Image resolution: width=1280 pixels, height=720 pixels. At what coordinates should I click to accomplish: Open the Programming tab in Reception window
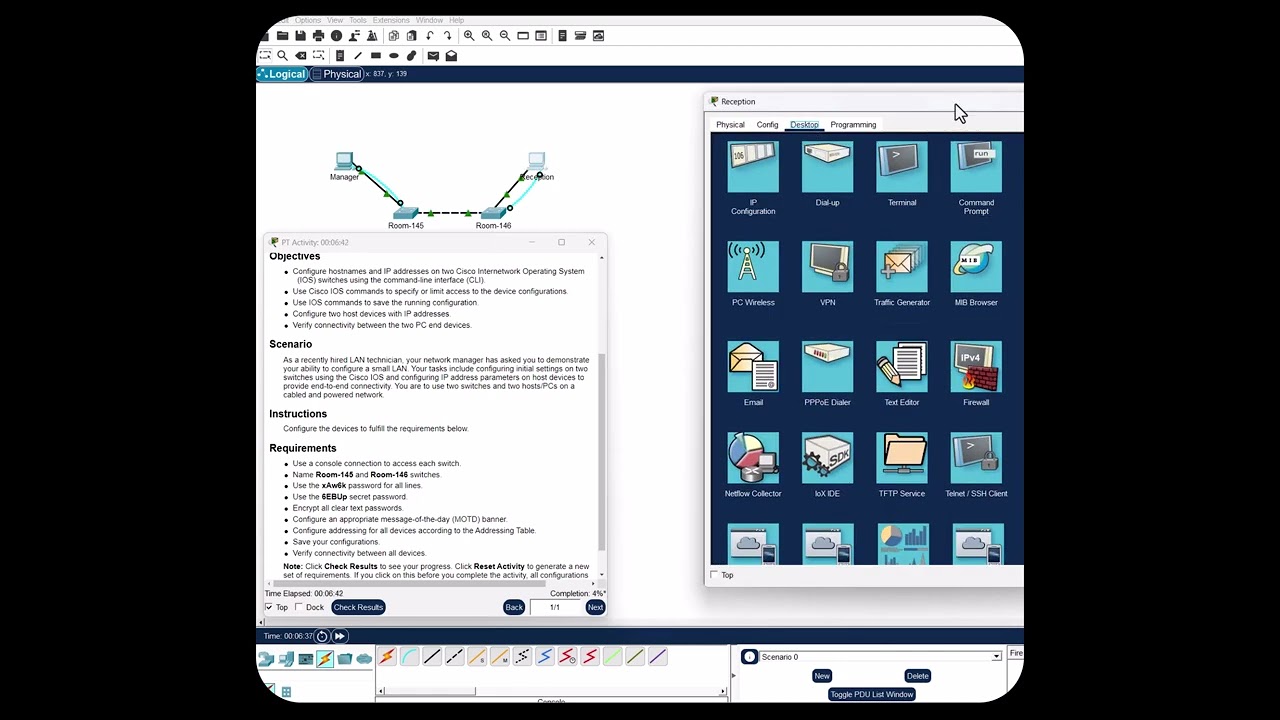click(853, 125)
